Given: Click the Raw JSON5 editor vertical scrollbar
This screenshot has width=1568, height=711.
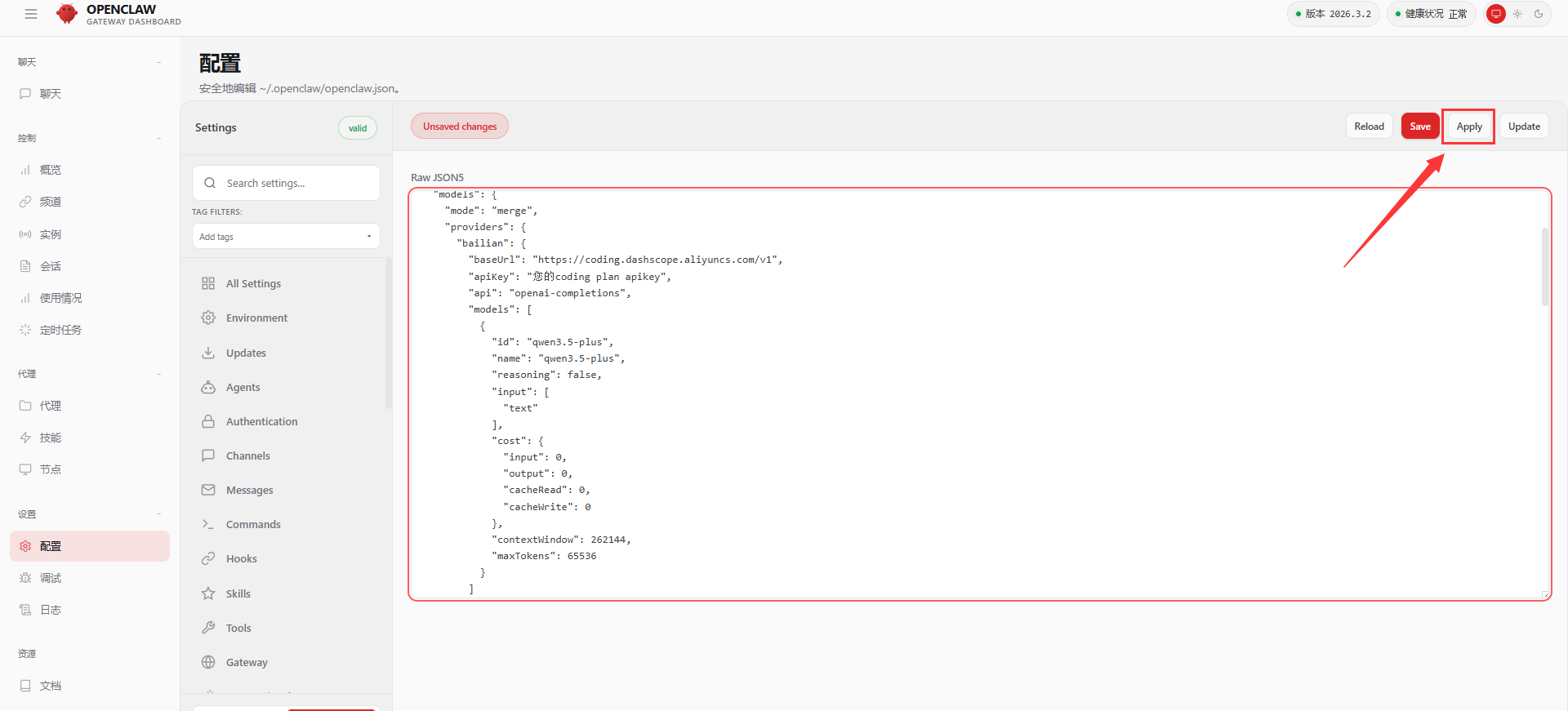Looking at the screenshot, I should point(1544,267).
